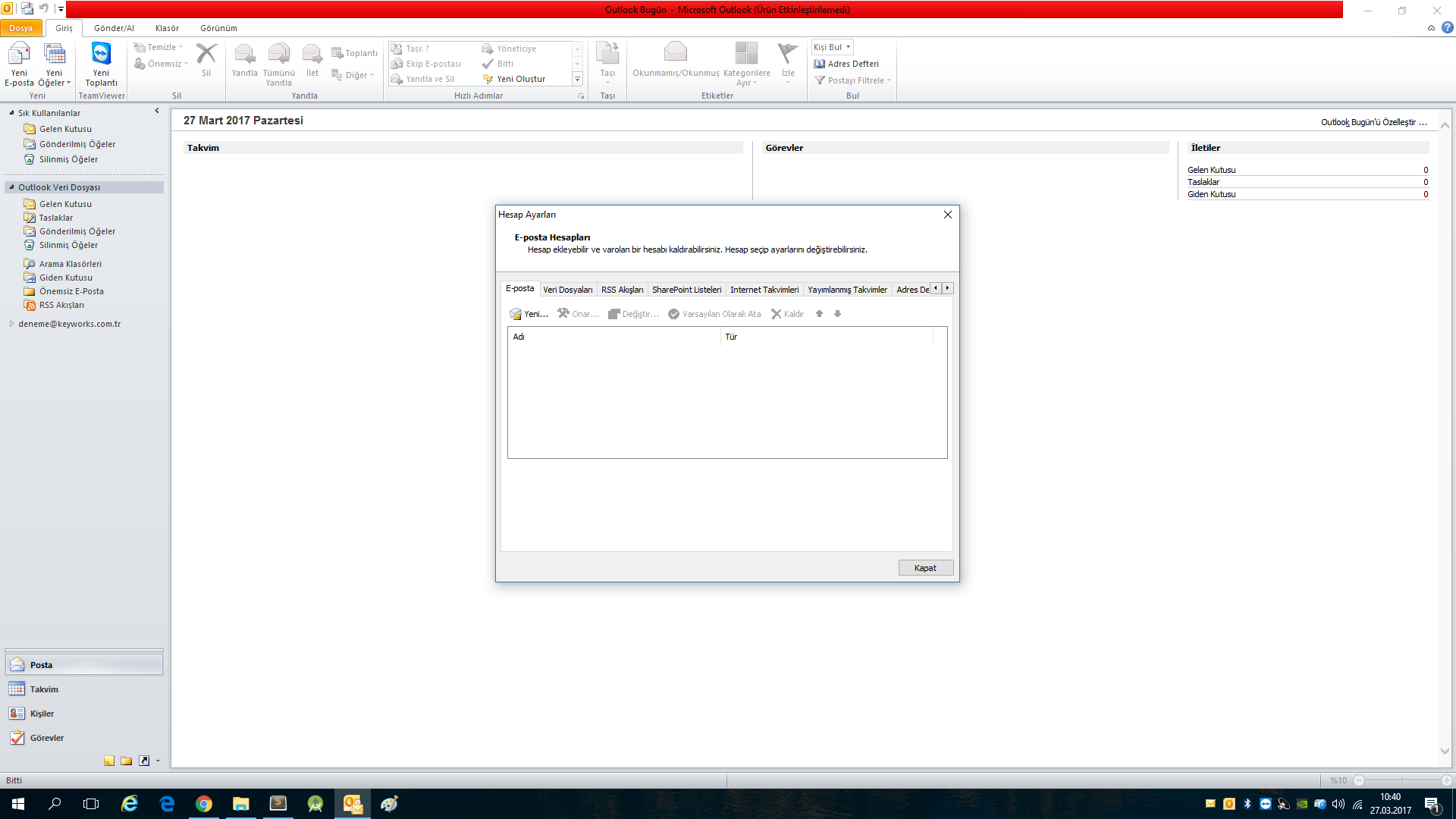Expand the deneme@keyworks.com.tr account
This screenshot has width=1456, height=819.
point(11,324)
